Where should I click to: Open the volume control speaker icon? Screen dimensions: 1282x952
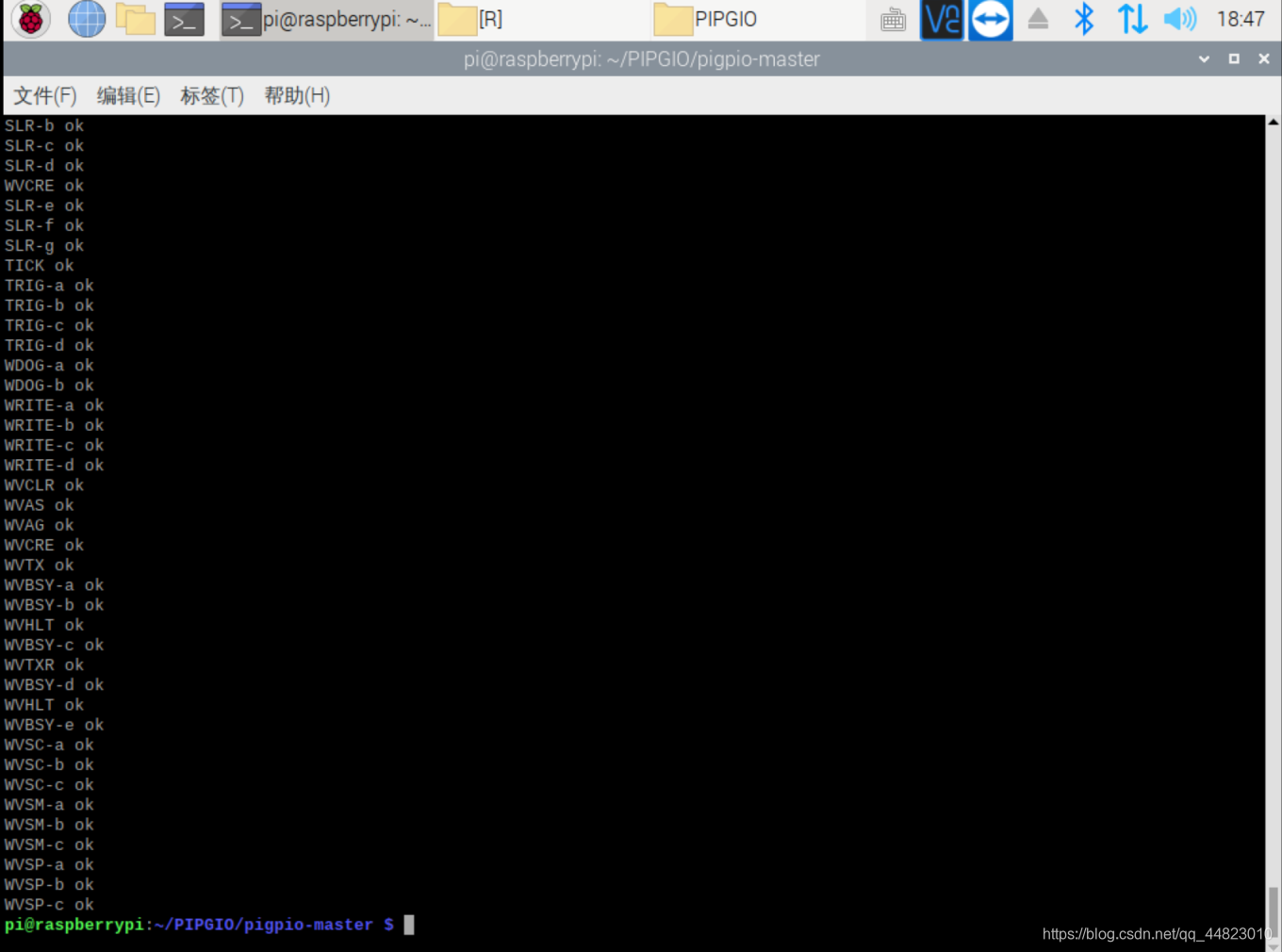(x=1179, y=19)
